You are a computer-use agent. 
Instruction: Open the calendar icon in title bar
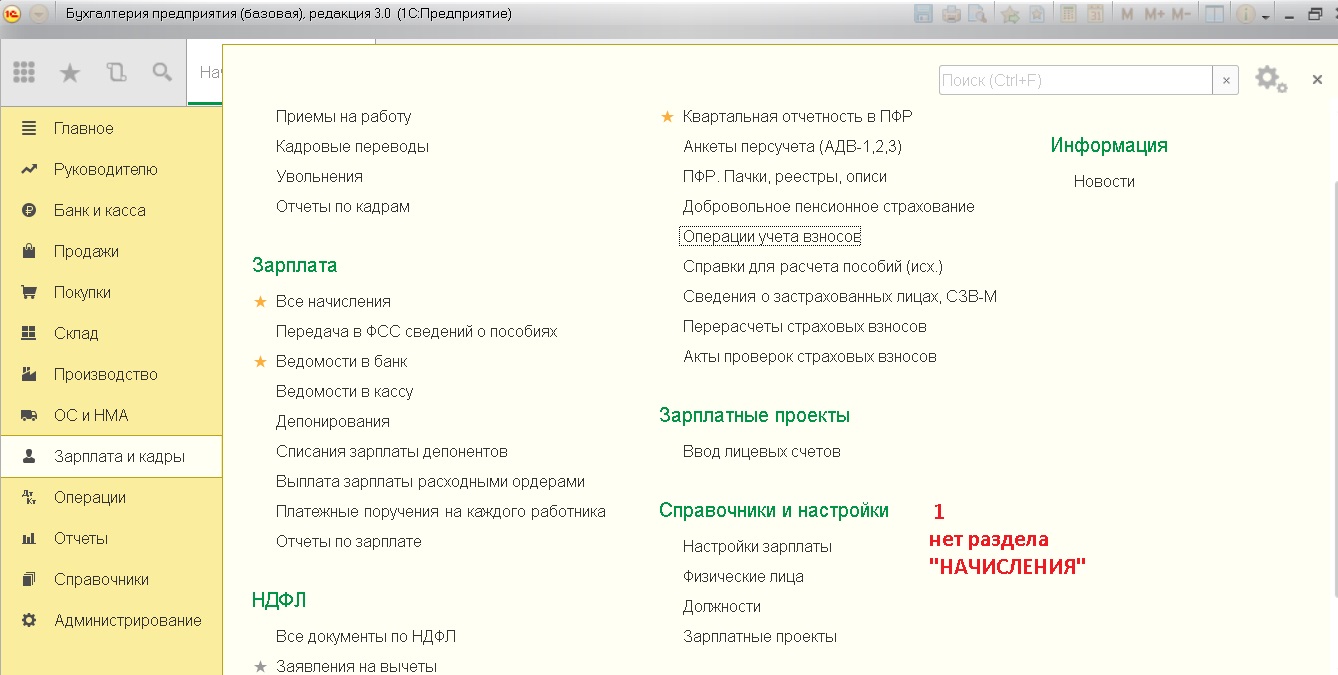click(x=1095, y=14)
